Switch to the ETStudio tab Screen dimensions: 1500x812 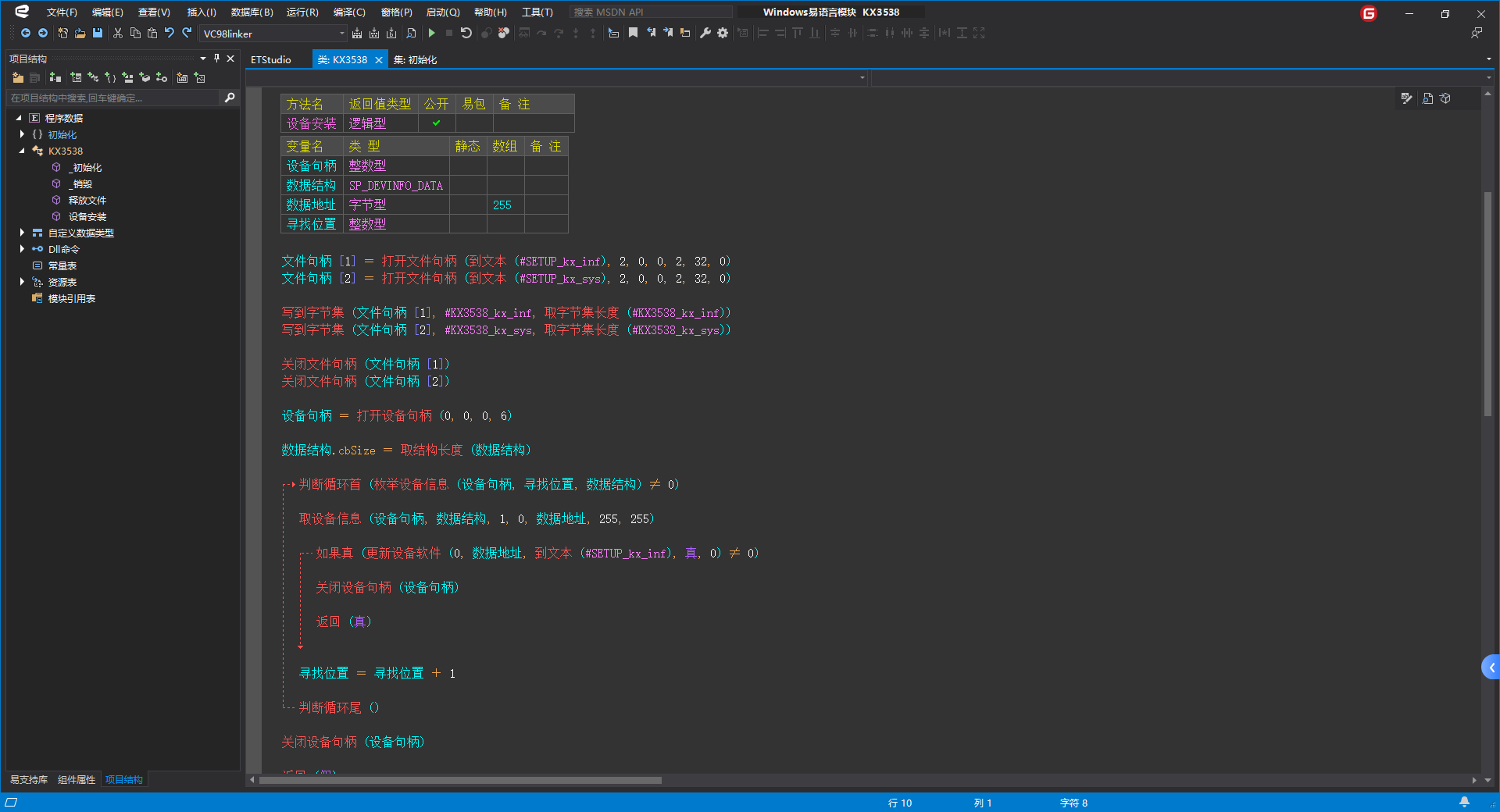[x=271, y=59]
